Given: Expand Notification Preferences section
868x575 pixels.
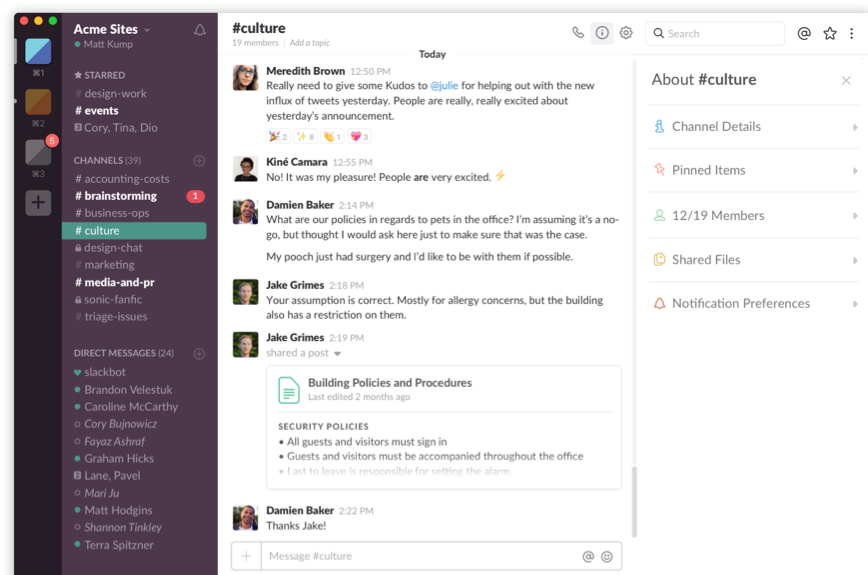Looking at the screenshot, I should point(754,304).
